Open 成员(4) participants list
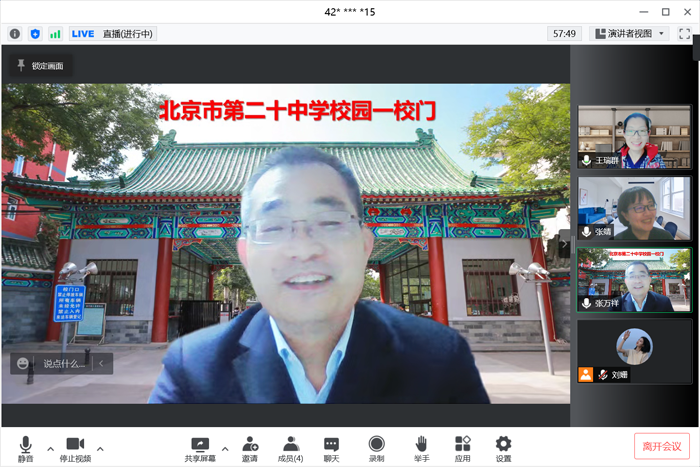 tap(291, 449)
